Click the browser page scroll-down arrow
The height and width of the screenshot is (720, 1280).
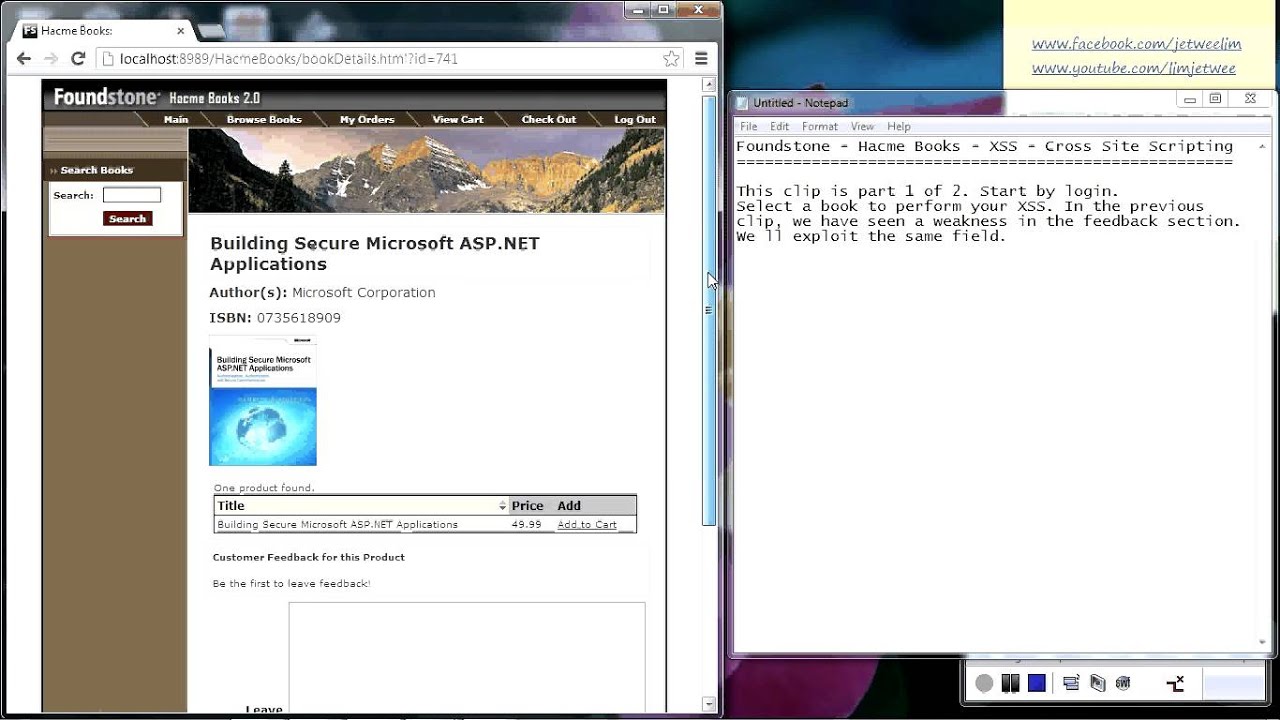point(709,704)
